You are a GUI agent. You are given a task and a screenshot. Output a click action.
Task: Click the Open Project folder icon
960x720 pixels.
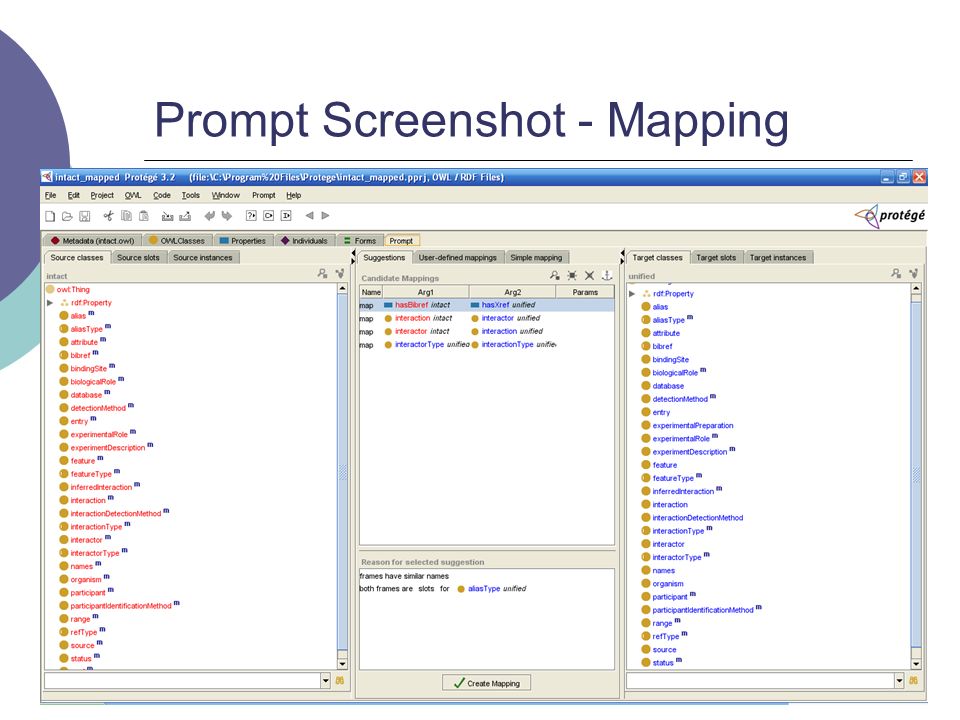pyautogui.click(x=67, y=216)
